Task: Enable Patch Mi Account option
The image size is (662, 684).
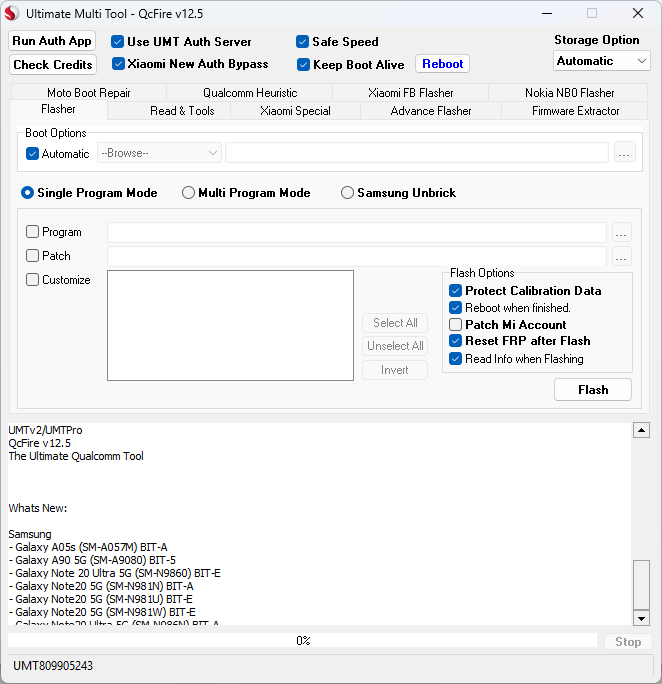Action: point(456,325)
